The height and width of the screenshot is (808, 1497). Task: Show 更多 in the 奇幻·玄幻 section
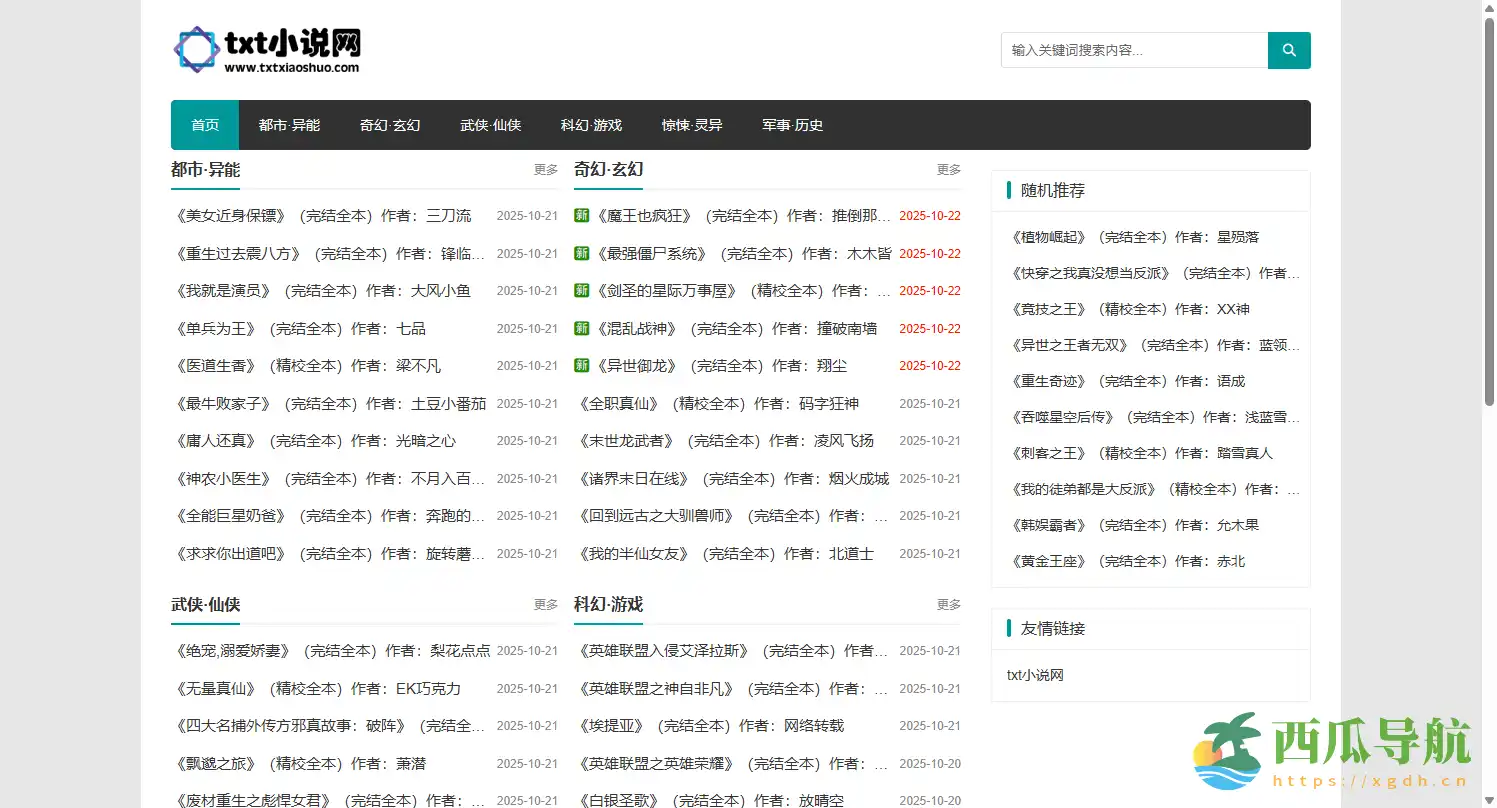coord(948,170)
